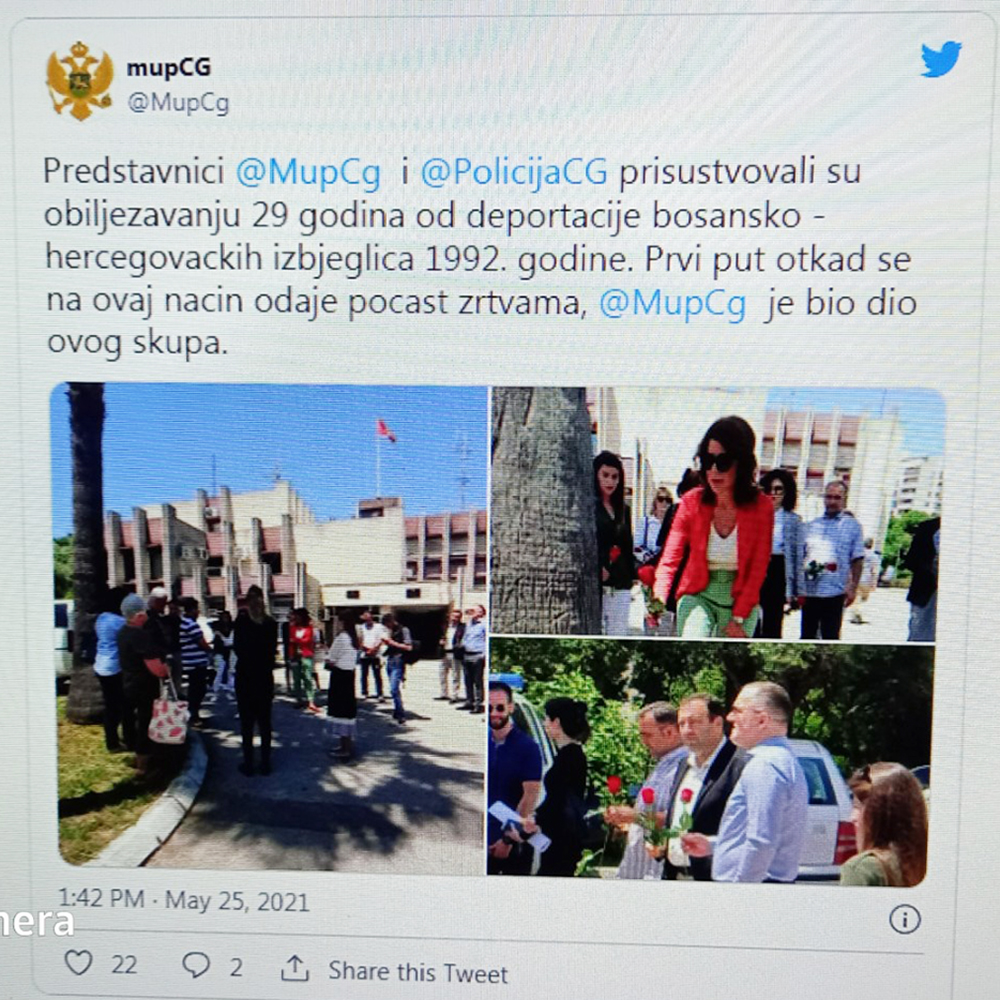Open the left photo of gathering at building
This screenshot has width=1000, height=1000.
coord(270,626)
